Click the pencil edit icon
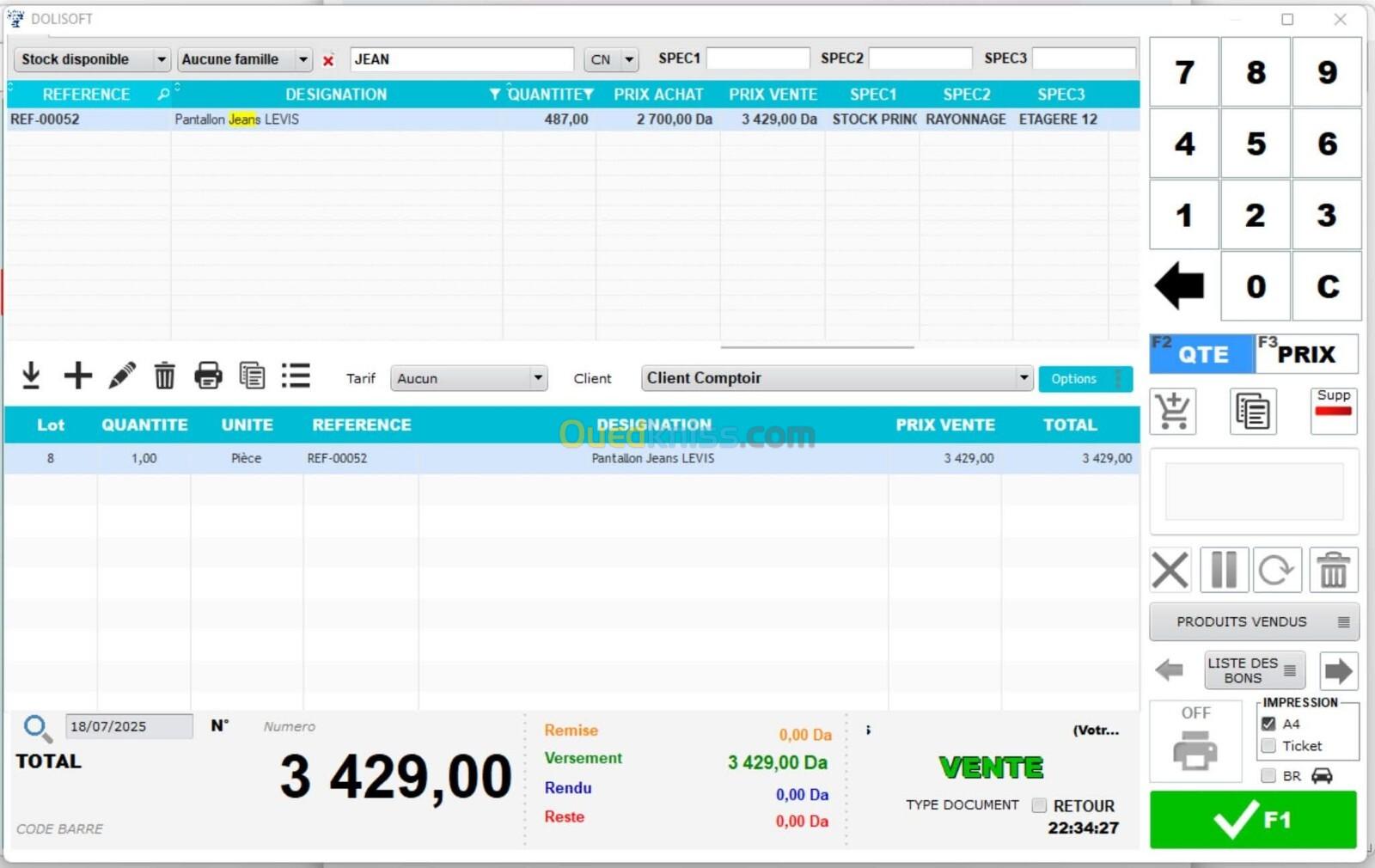The image size is (1375, 868). [x=122, y=376]
